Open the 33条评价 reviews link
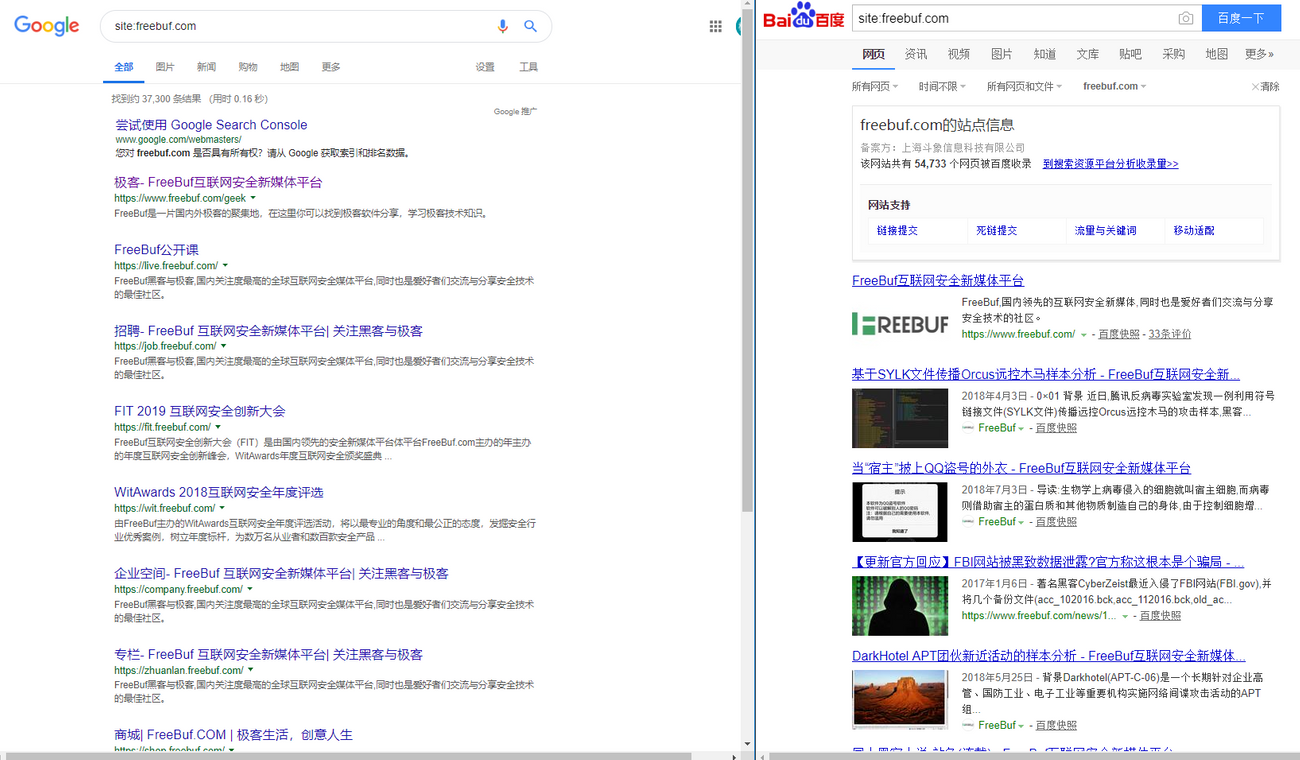 point(1169,334)
